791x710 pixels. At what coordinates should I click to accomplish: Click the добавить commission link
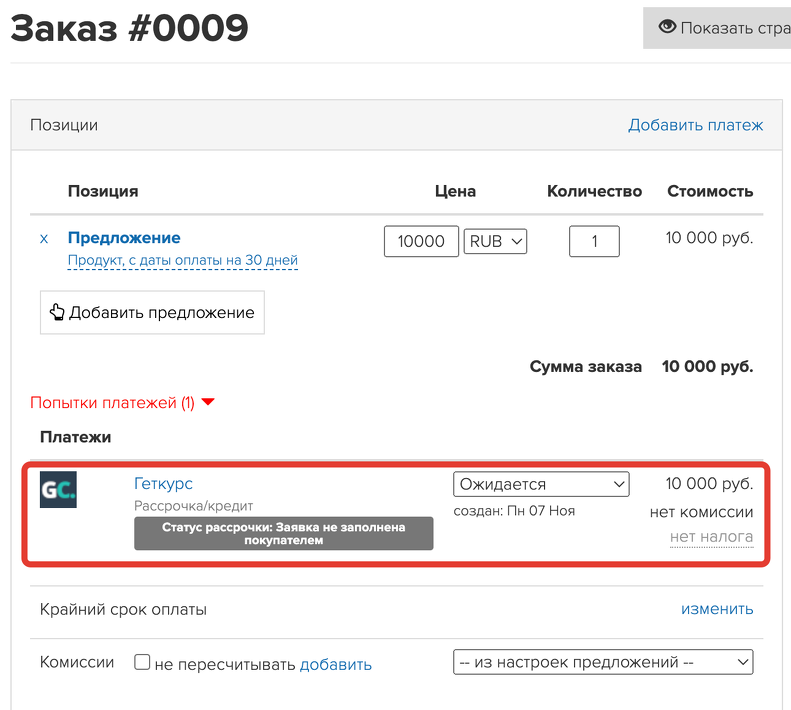pos(335,664)
